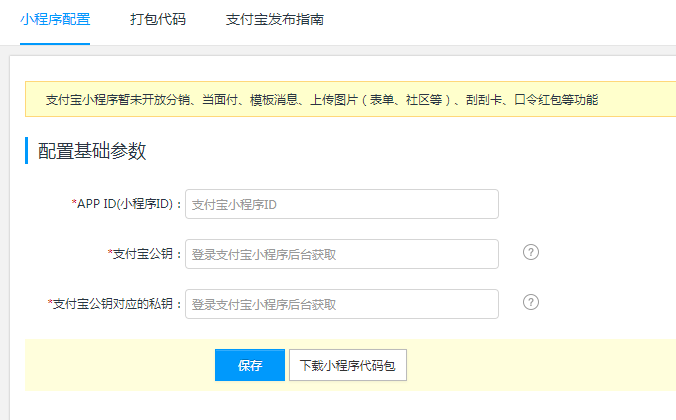The height and width of the screenshot is (420, 676).
Task: Click the yellow notice about unsupported features
Action: click(x=322, y=99)
